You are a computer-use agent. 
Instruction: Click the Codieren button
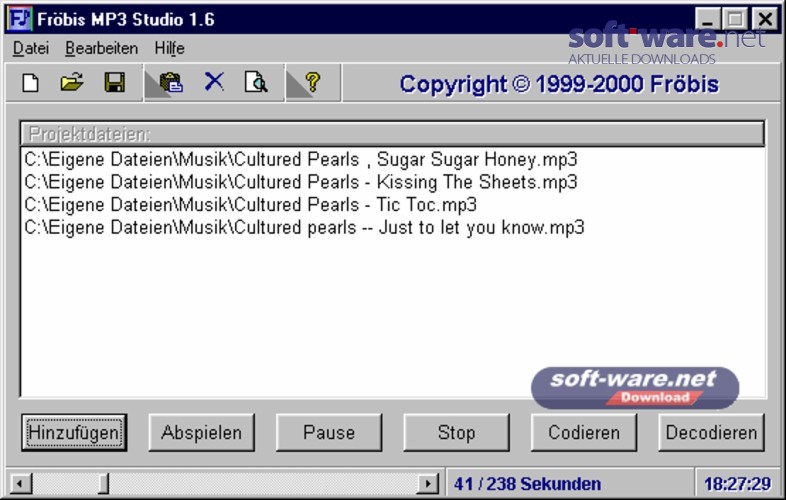pos(584,433)
